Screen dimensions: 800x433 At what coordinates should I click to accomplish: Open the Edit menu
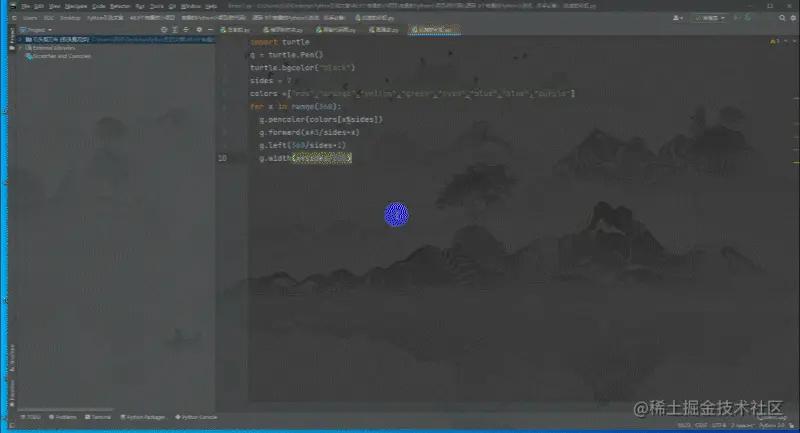pos(39,6)
